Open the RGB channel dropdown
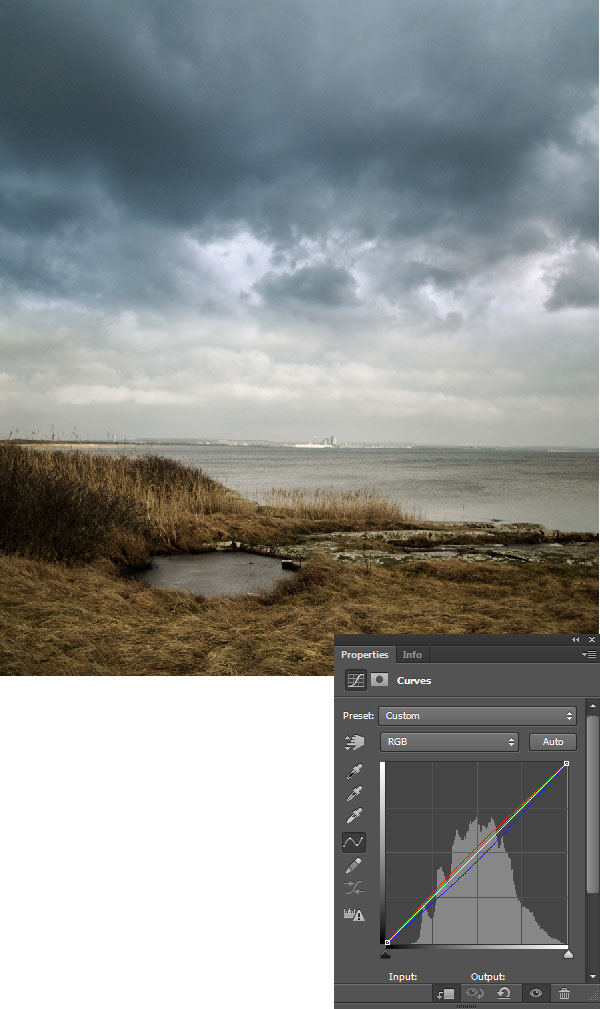Image resolution: width=600 pixels, height=1009 pixels. (449, 742)
